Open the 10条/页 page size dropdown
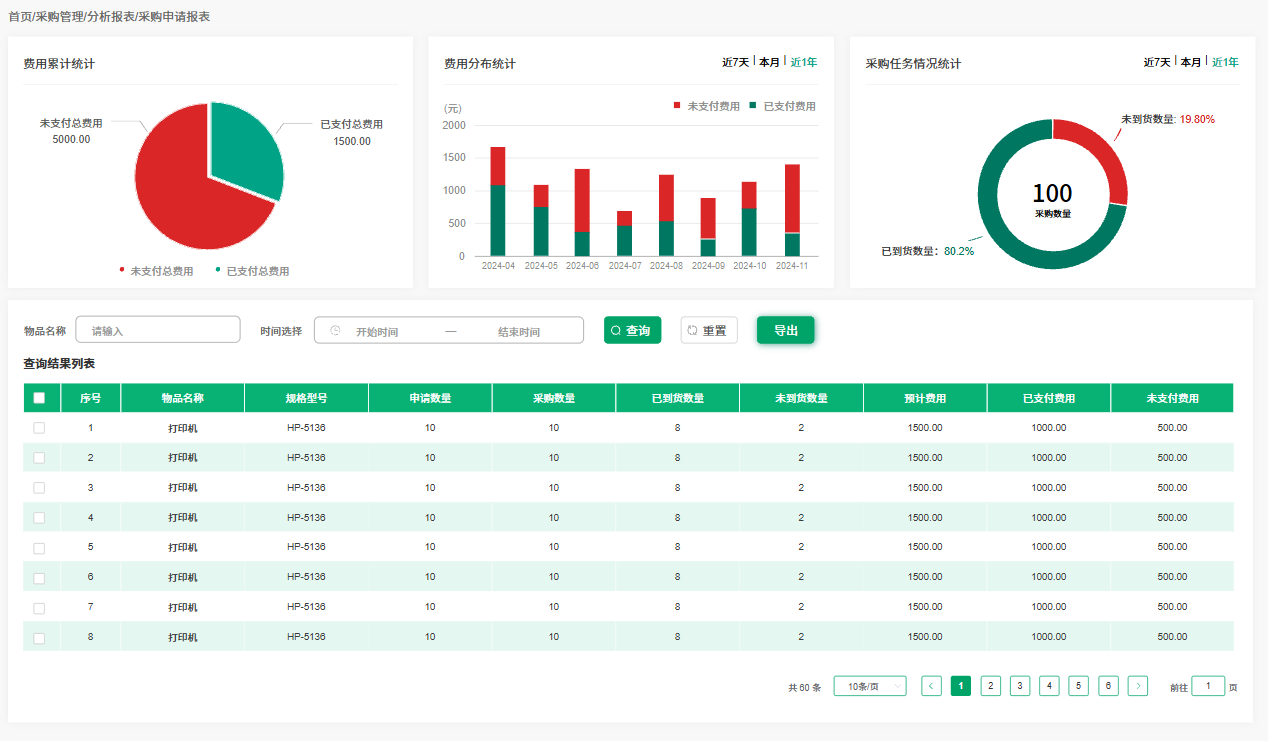The height and width of the screenshot is (742, 1276). pos(869,686)
